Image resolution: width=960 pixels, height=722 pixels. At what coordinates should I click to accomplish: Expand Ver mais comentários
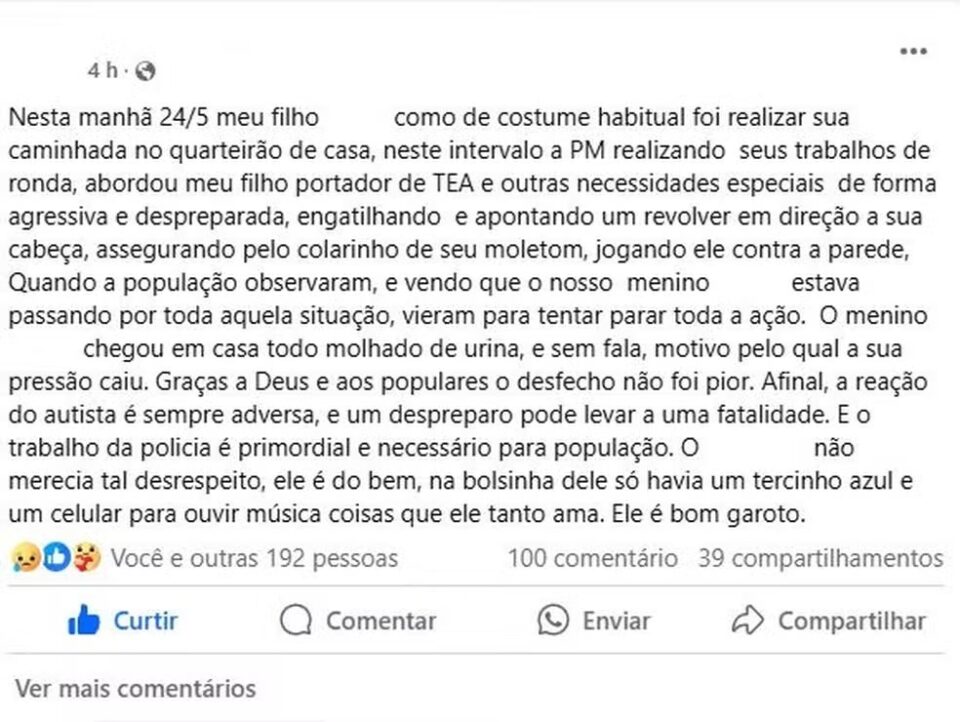(x=135, y=689)
